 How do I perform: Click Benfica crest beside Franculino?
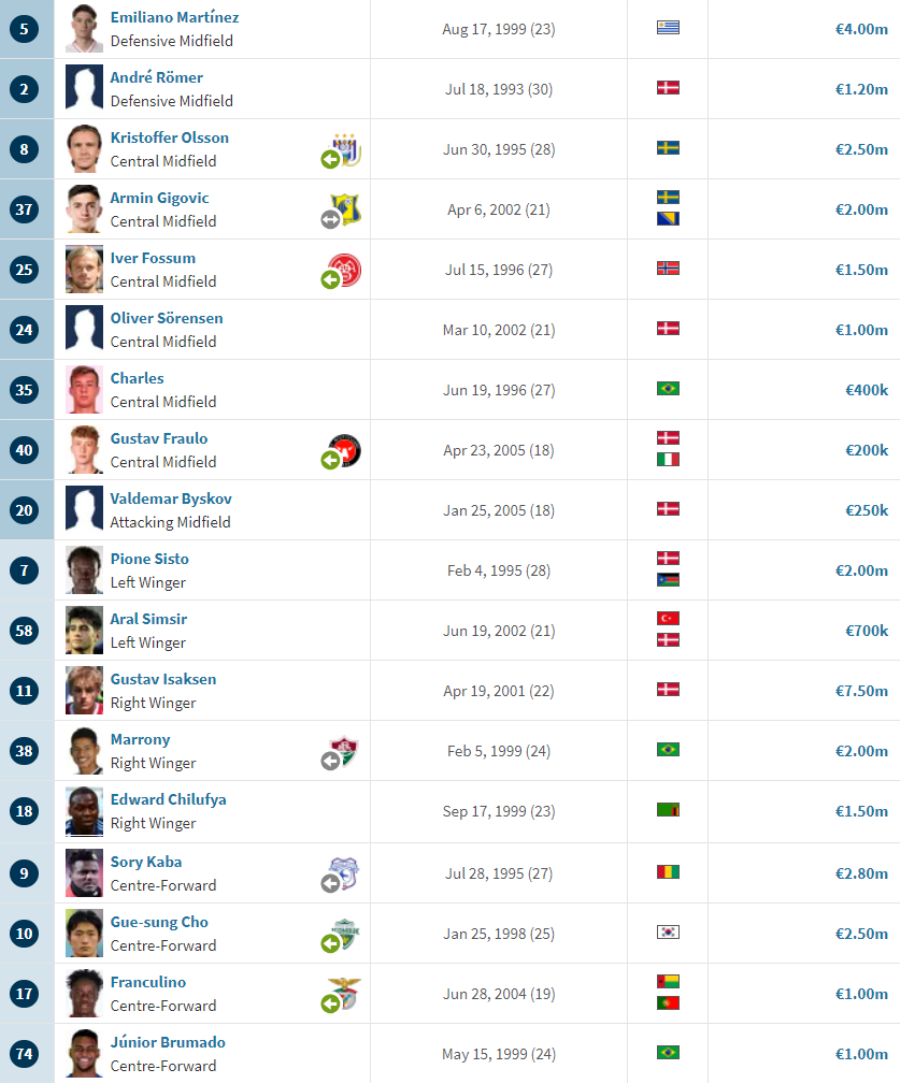tap(345, 993)
